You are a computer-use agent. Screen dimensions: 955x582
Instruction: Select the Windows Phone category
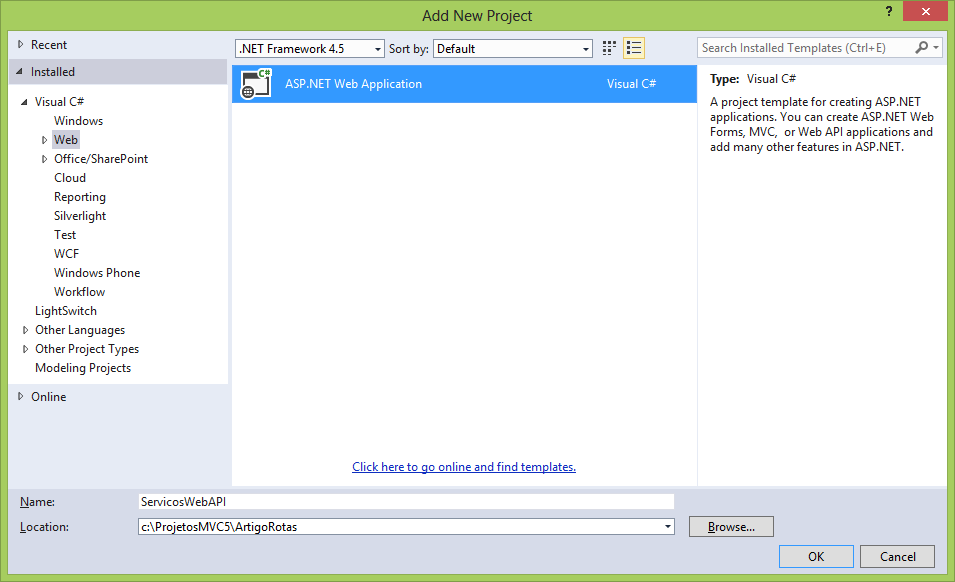pos(97,273)
